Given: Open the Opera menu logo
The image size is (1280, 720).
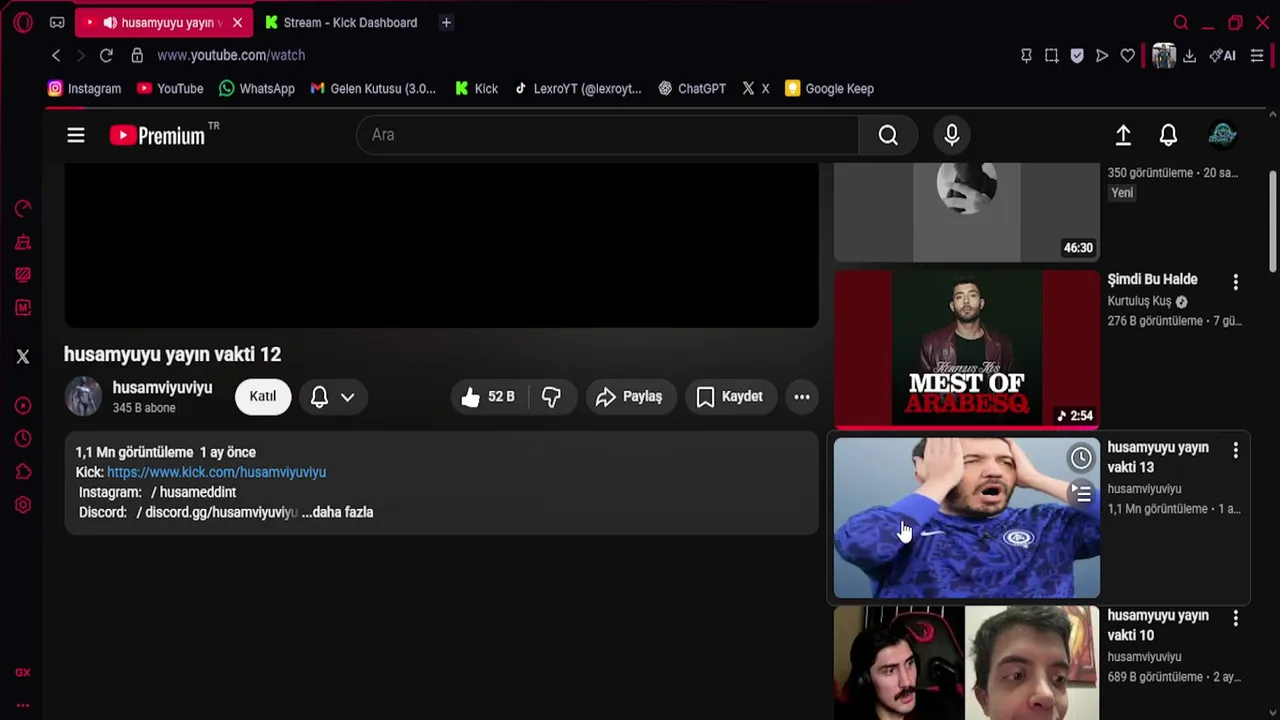Looking at the screenshot, I should pos(23,22).
